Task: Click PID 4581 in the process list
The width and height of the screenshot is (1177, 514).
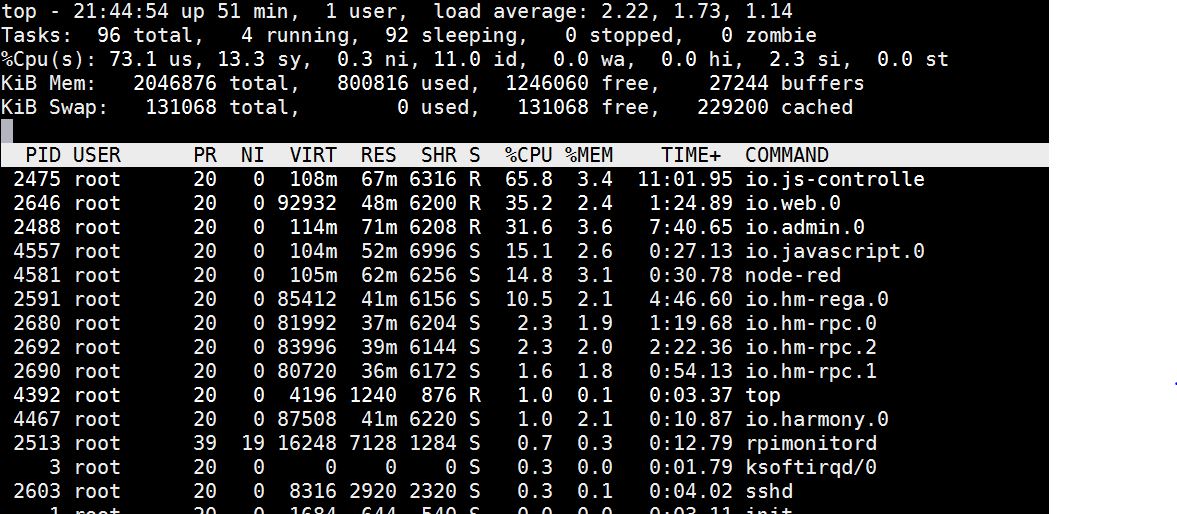Action: [x=38, y=275]
